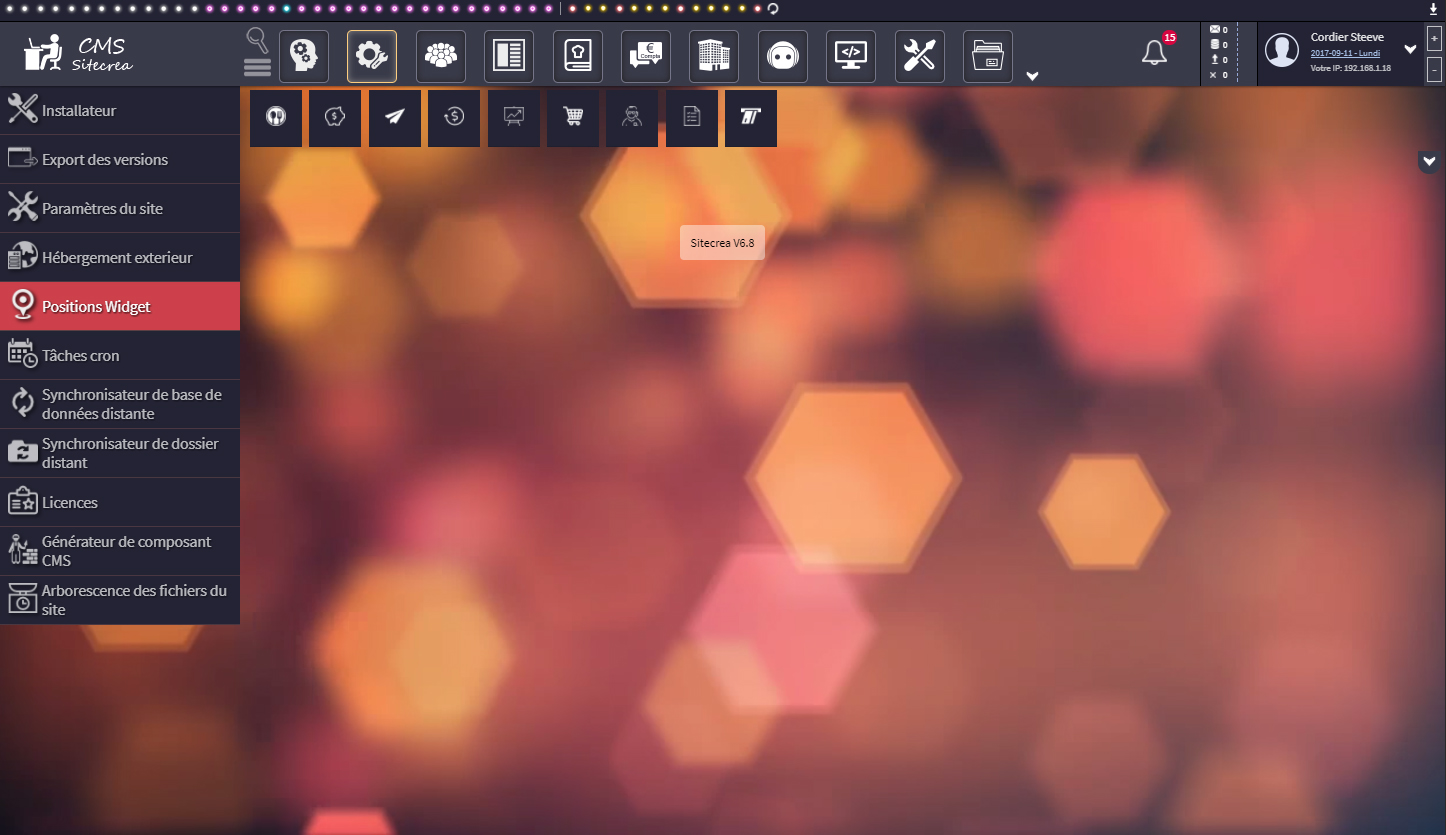The image size is (1446, 835).
Task: Expand more toolbar icons chevron
Action: pyautogui.click(x=1032, y=76)
